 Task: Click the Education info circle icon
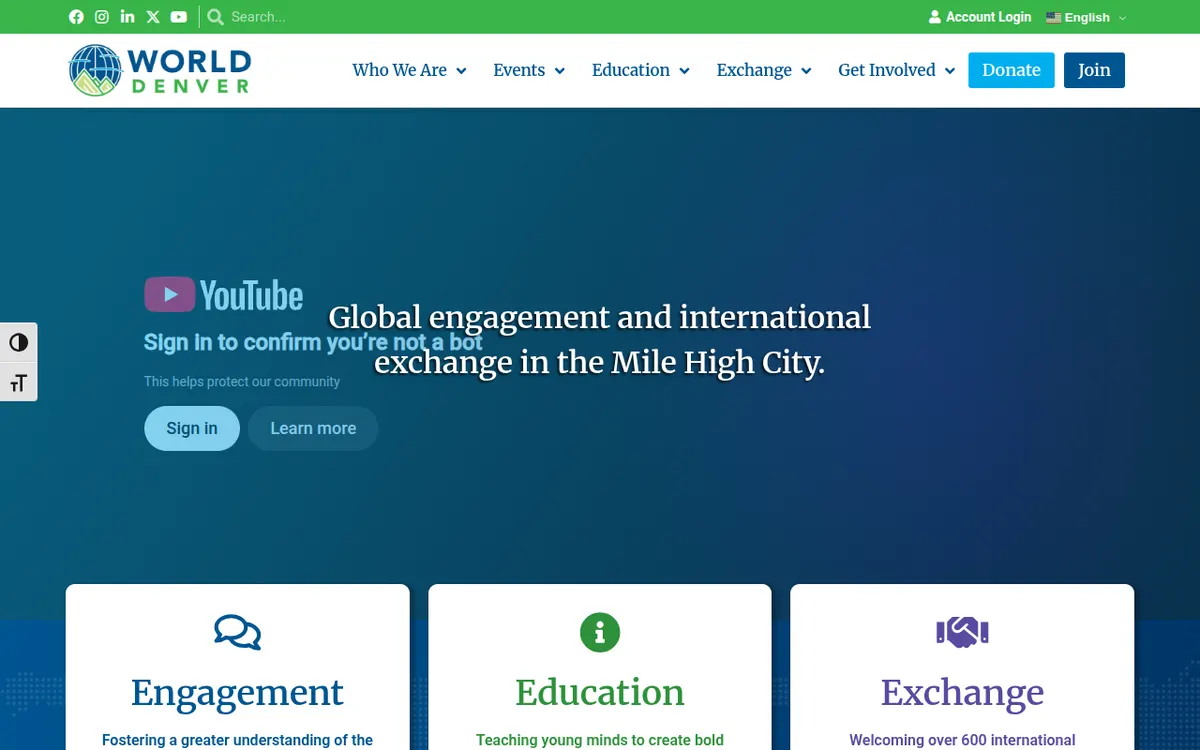tap(600, 632)
